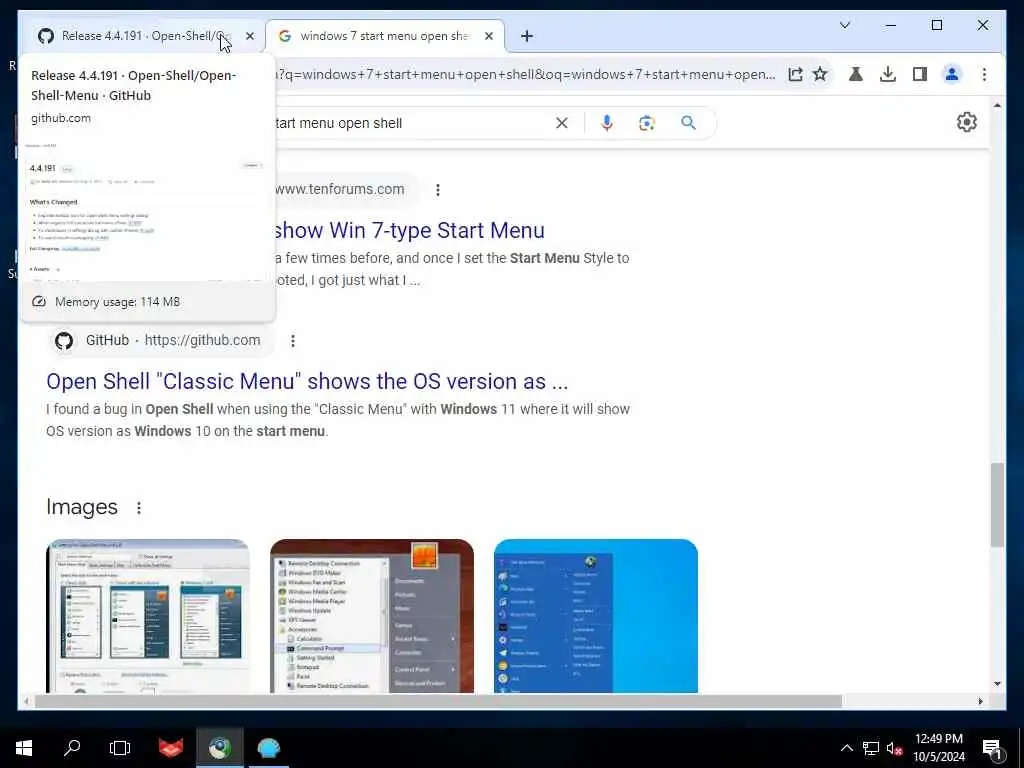Viewport: 1024px width, 768px height.
Task: Open the tab search dropdown arrow
Action: tap(844, 25)
